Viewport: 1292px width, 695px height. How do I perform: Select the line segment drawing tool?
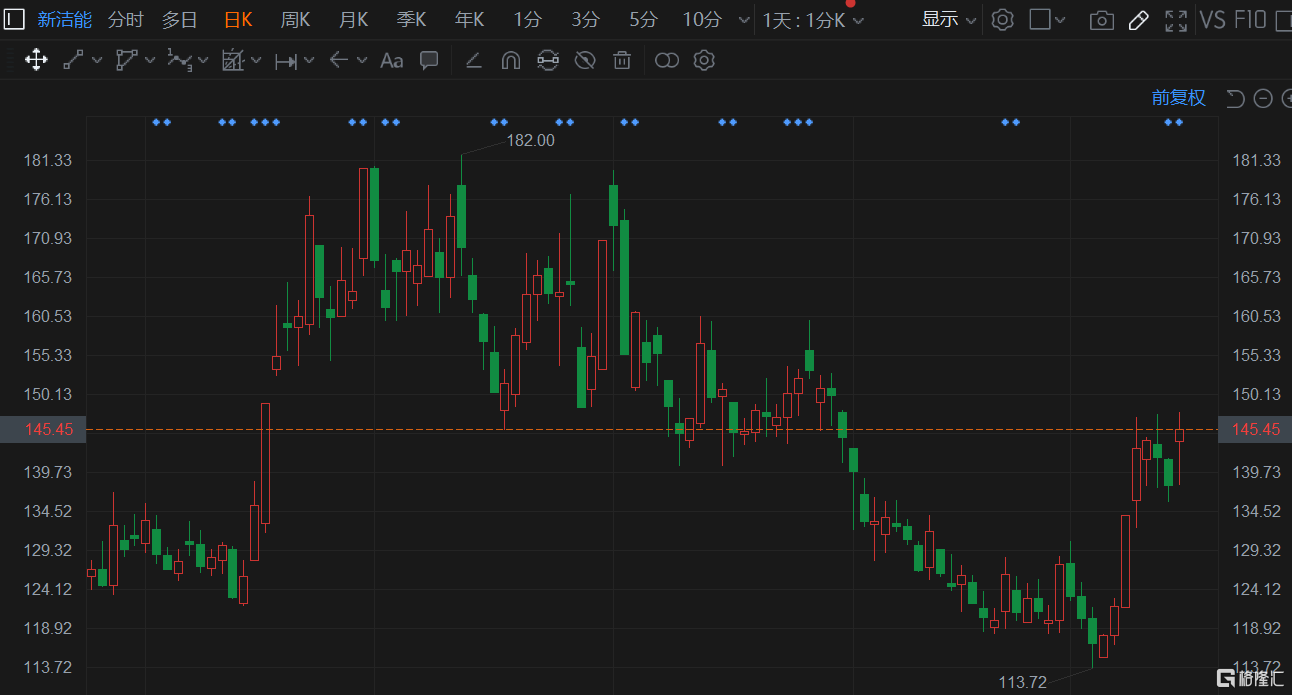pos(73,60)
